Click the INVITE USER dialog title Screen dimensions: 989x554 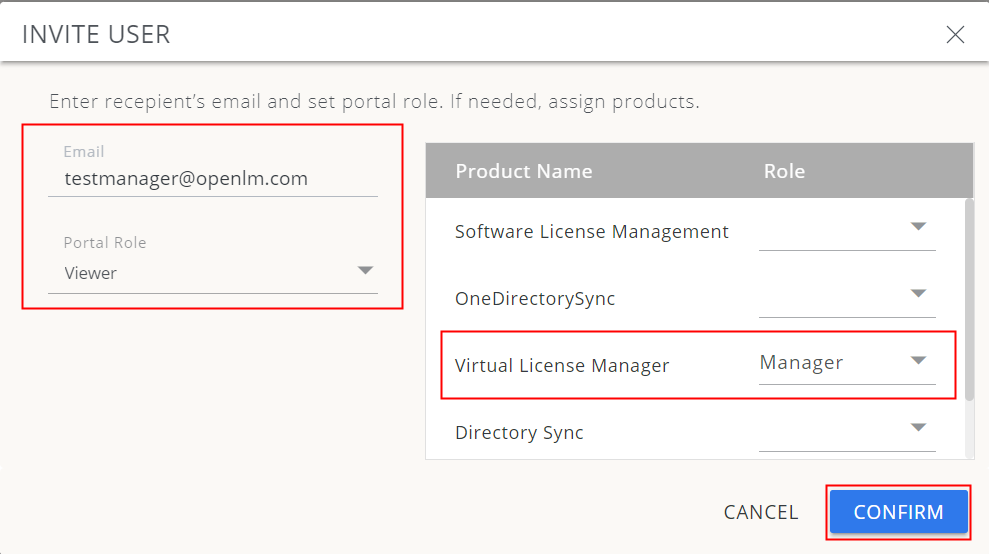click(x=96, y=35)
